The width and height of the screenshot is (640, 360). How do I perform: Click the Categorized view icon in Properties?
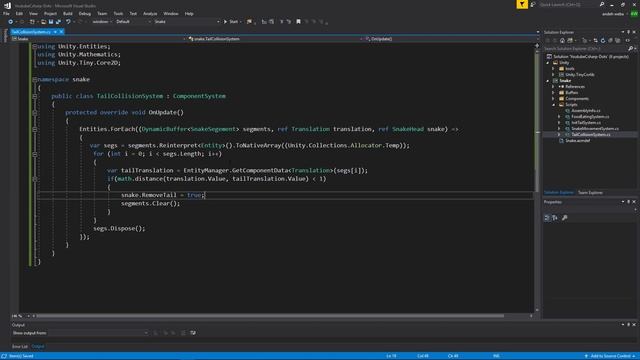click(547, 218)
